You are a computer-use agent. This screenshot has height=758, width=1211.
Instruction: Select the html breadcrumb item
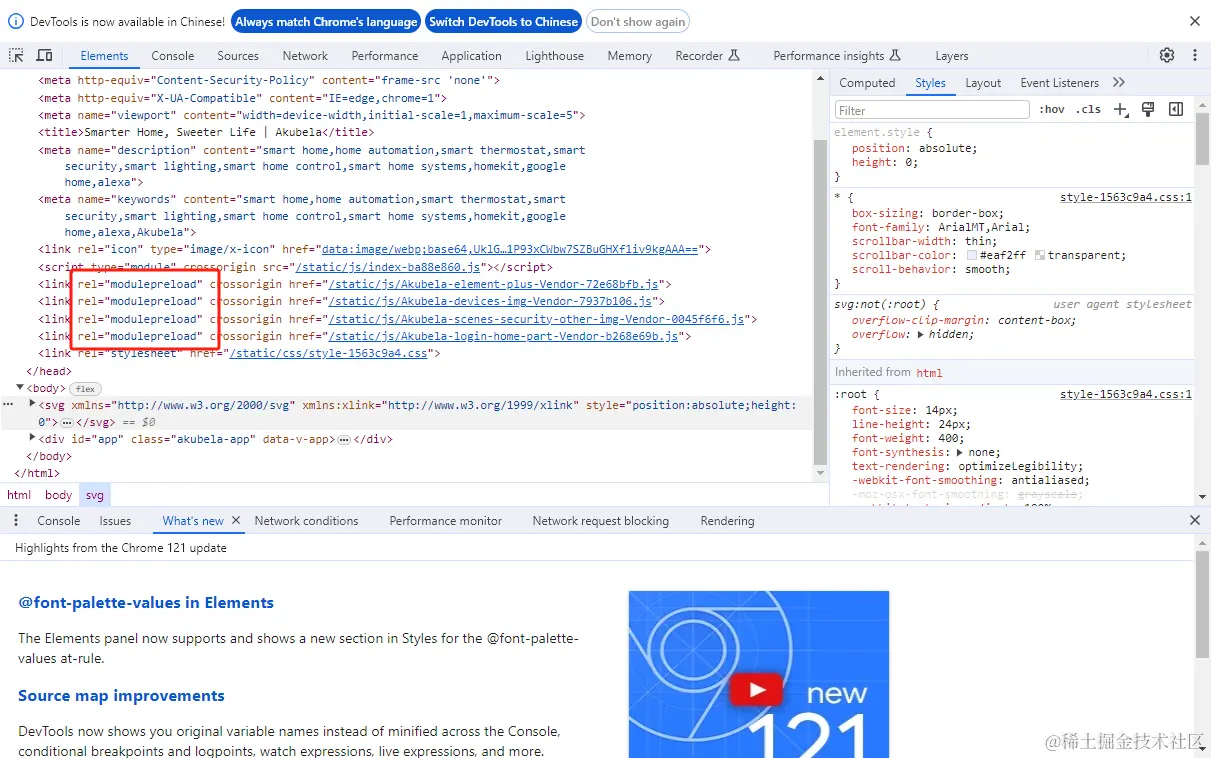pos(19,494)
